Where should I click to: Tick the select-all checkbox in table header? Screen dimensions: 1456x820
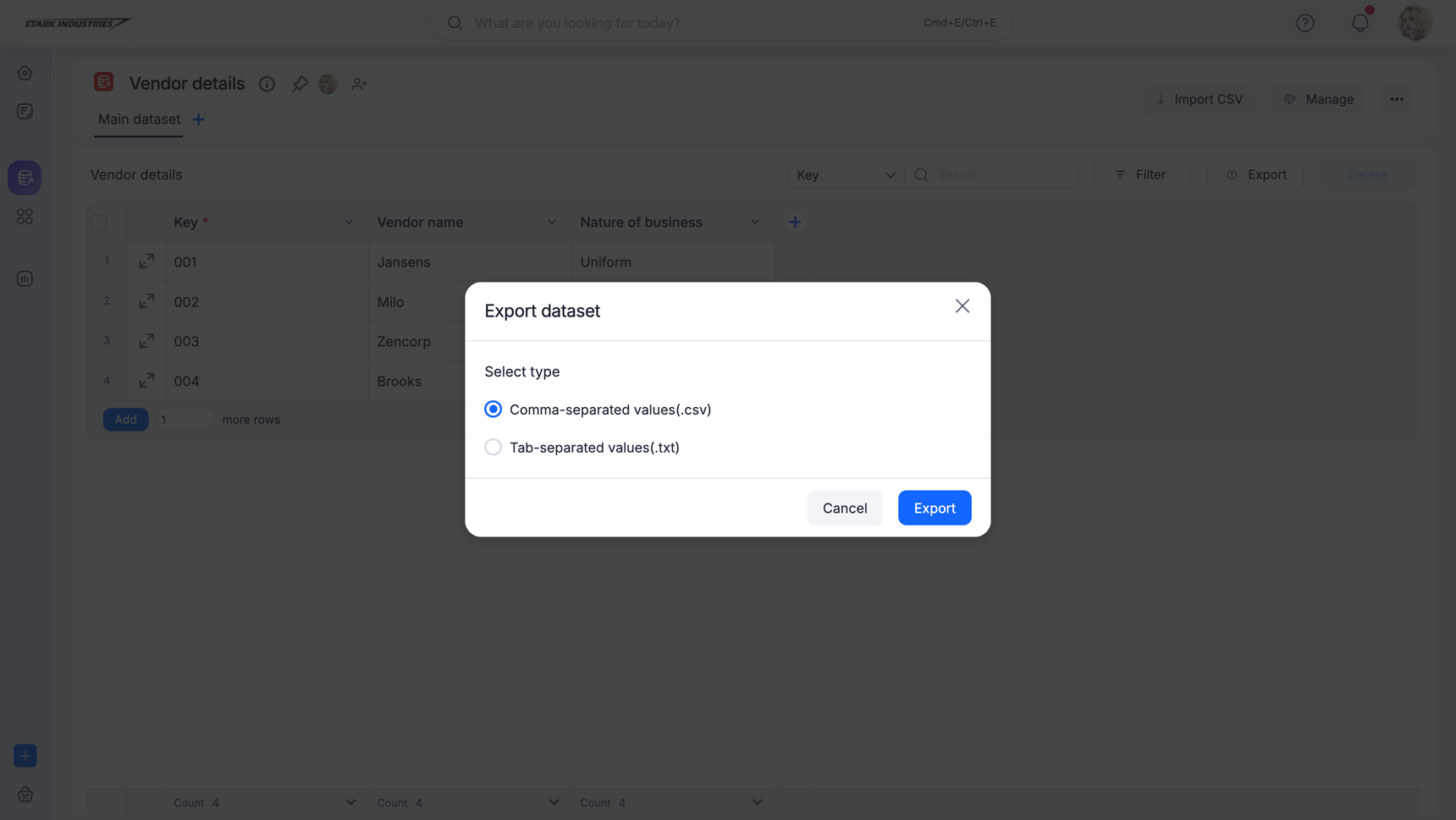[99, 223]
